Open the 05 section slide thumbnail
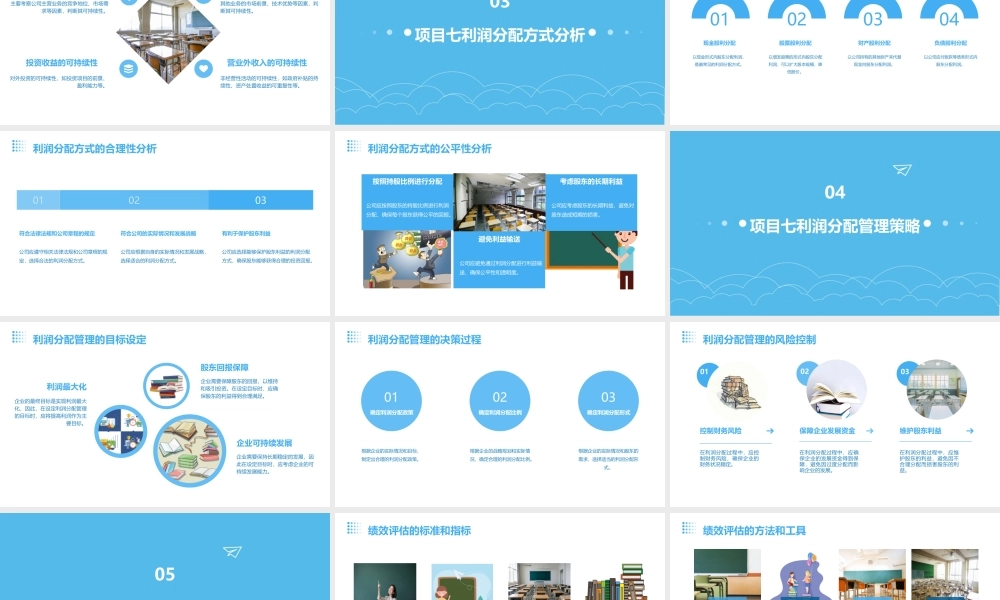1000x600 pixels. pyautogui.click(x=165, y=556)
